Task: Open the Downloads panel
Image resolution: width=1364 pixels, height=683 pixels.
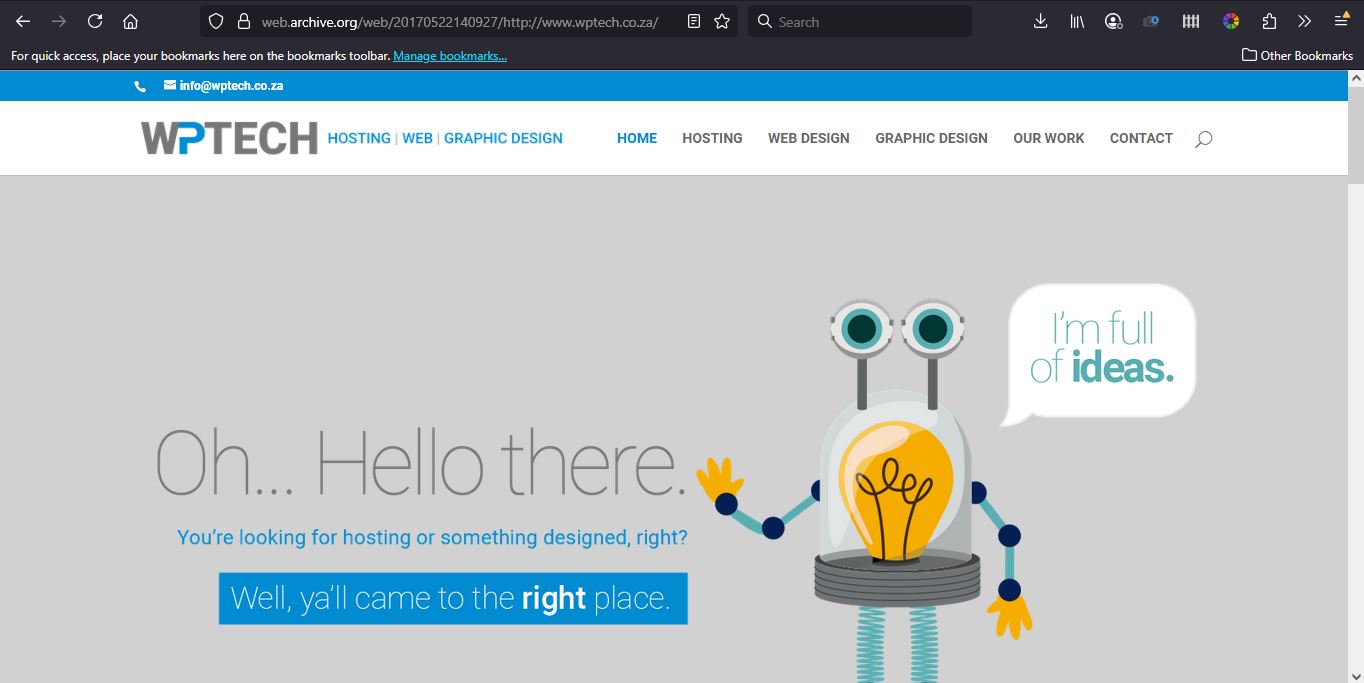Action: [x=1040, y=21]
